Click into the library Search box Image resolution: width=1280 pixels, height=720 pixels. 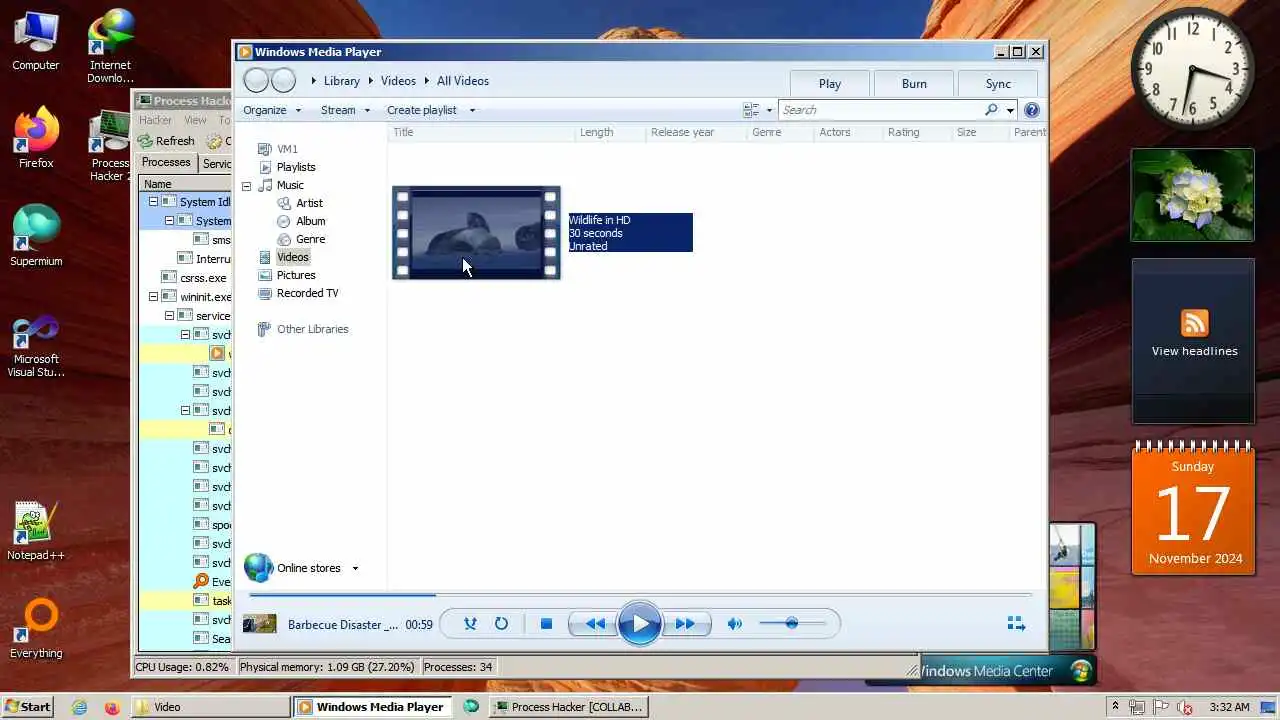coord(880,110)
